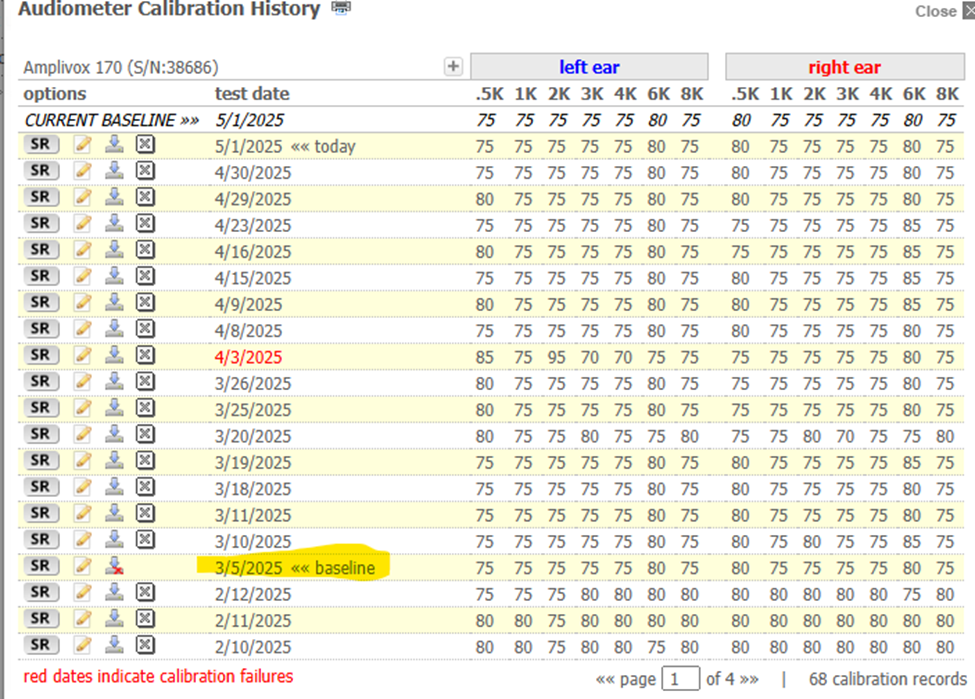975x699 pixels.
Task: Go to next page of calibration records
Action: click(x=748, y=679)
